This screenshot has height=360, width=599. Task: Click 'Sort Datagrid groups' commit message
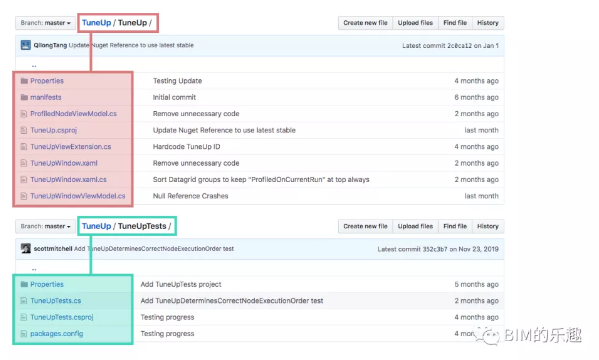(261, 179)
